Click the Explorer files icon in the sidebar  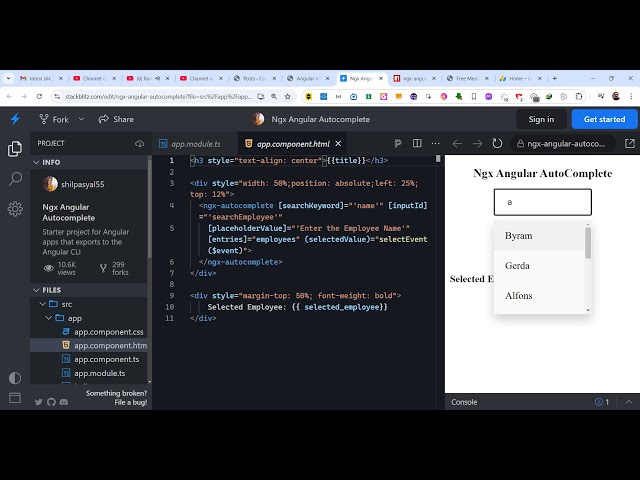[x=15, y=149]
